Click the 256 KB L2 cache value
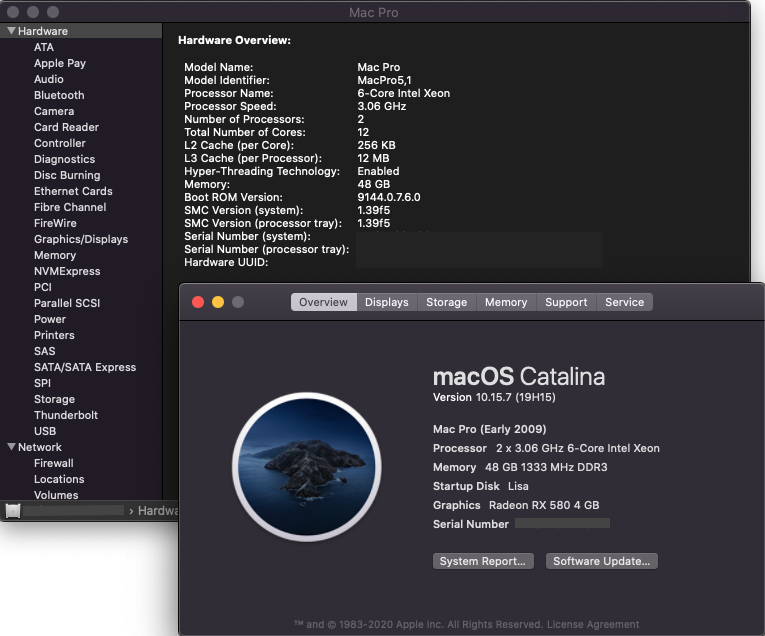Viewport: 765px width, 636px height. click(377, 145)
